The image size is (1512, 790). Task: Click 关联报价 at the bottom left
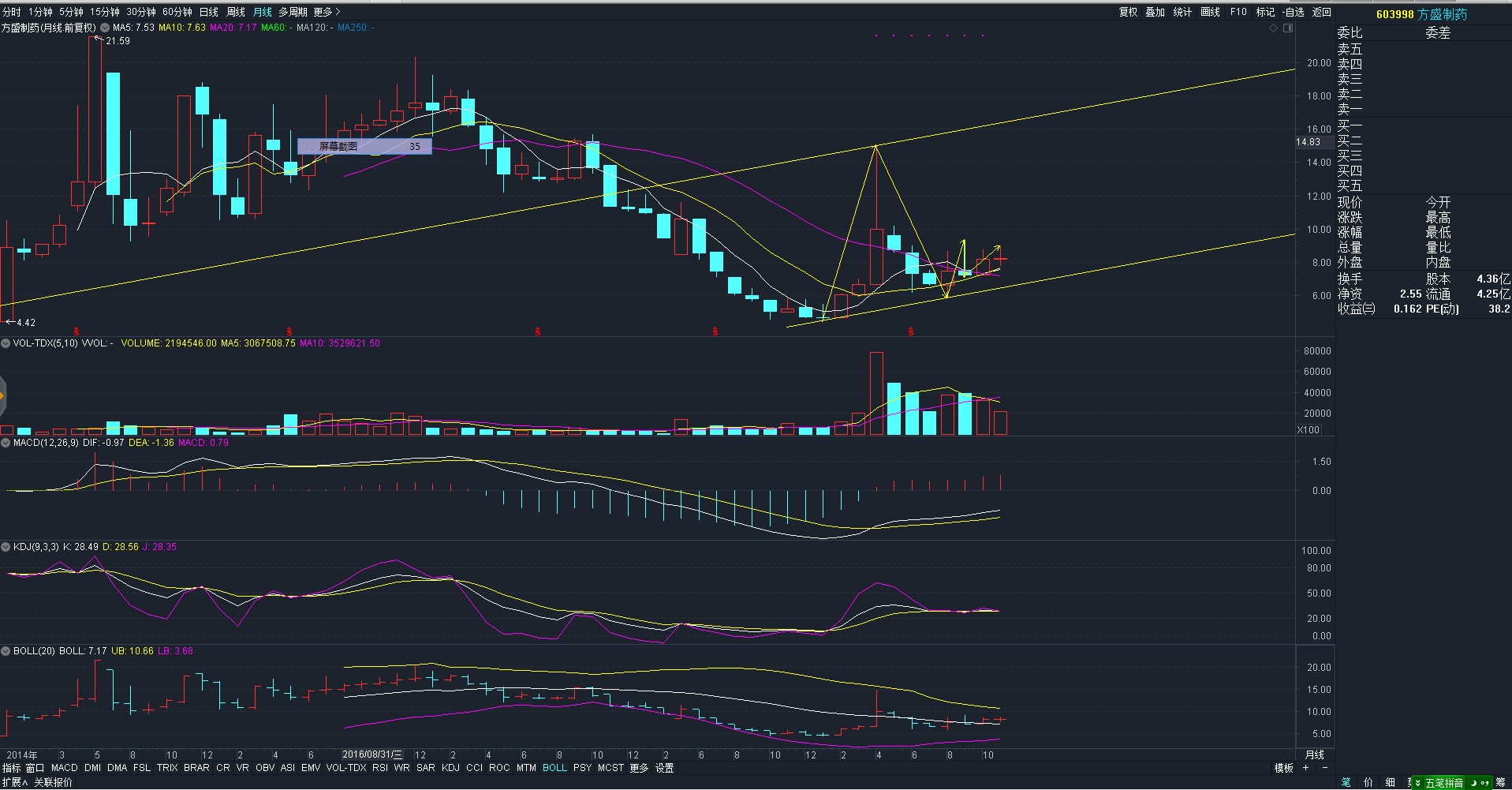53,782
